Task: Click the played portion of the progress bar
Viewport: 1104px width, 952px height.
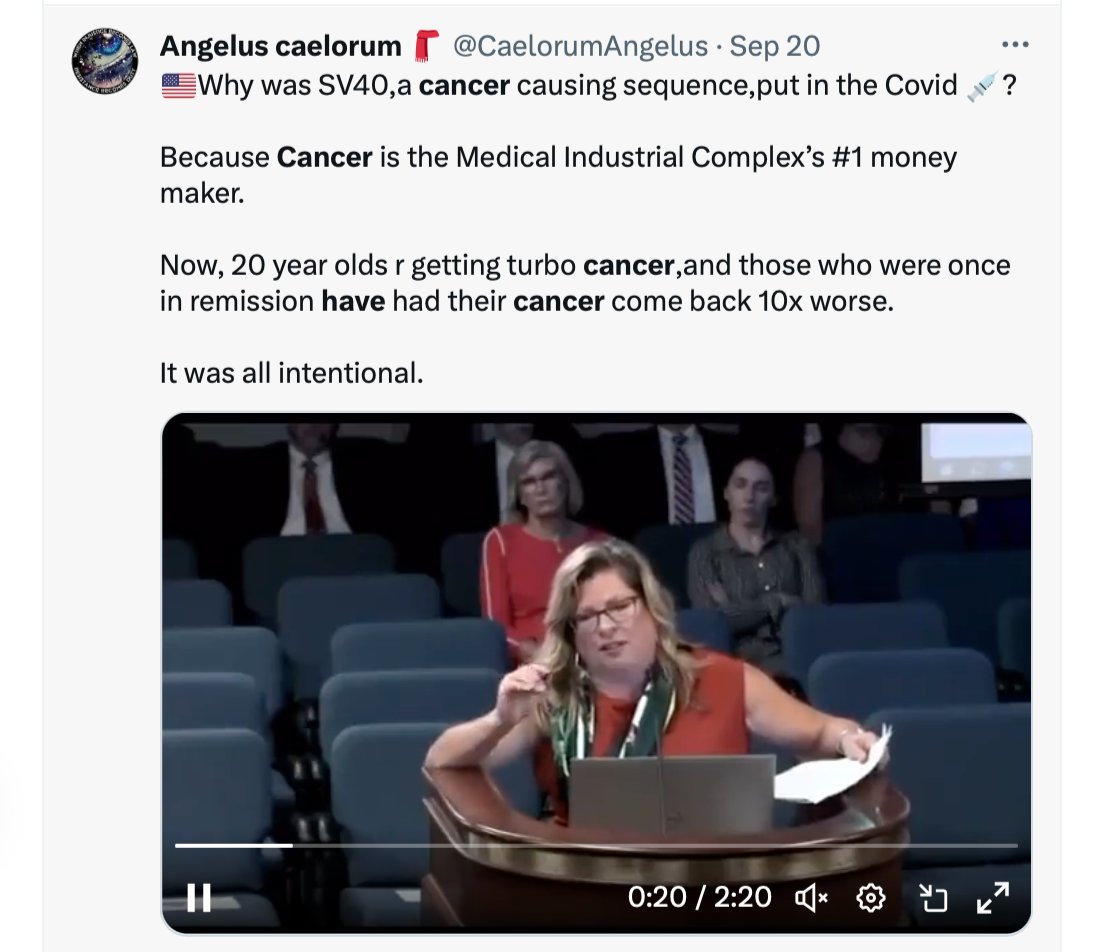Action: (234, 845)
